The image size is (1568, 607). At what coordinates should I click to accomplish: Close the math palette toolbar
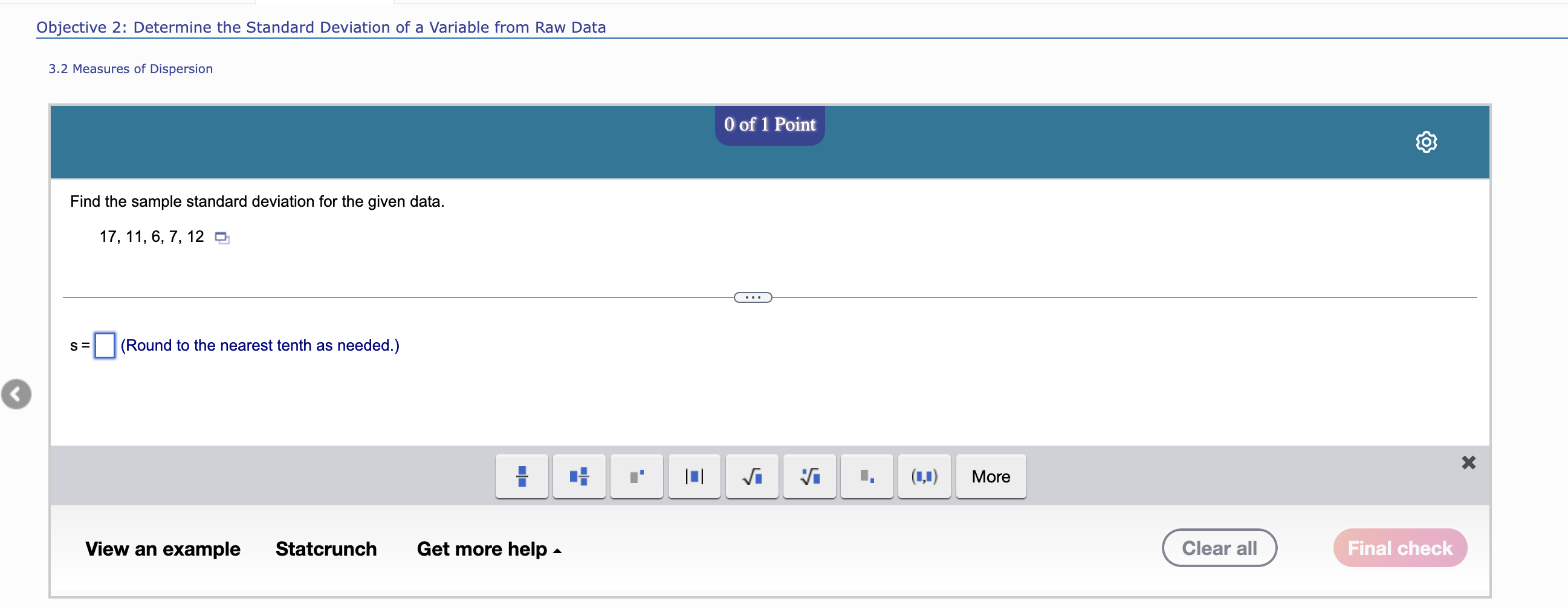pos(1468,463)
